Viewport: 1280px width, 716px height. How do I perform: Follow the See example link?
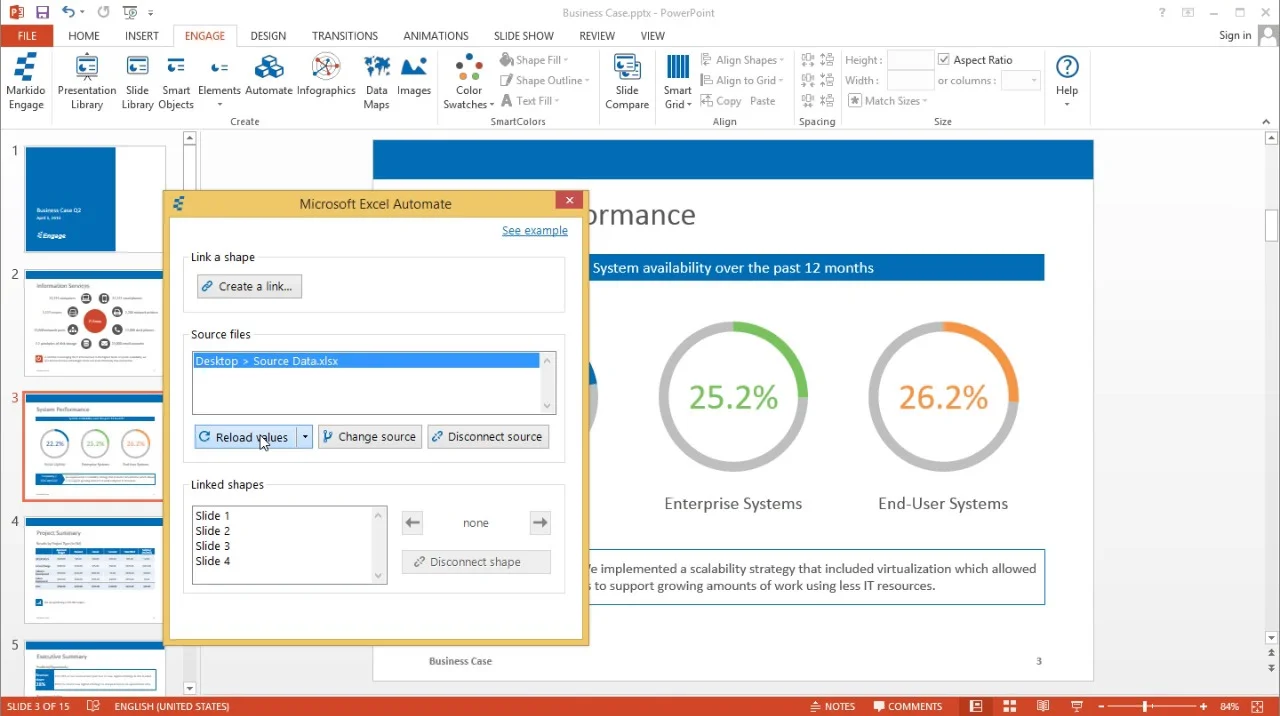[x=534, y=230]
